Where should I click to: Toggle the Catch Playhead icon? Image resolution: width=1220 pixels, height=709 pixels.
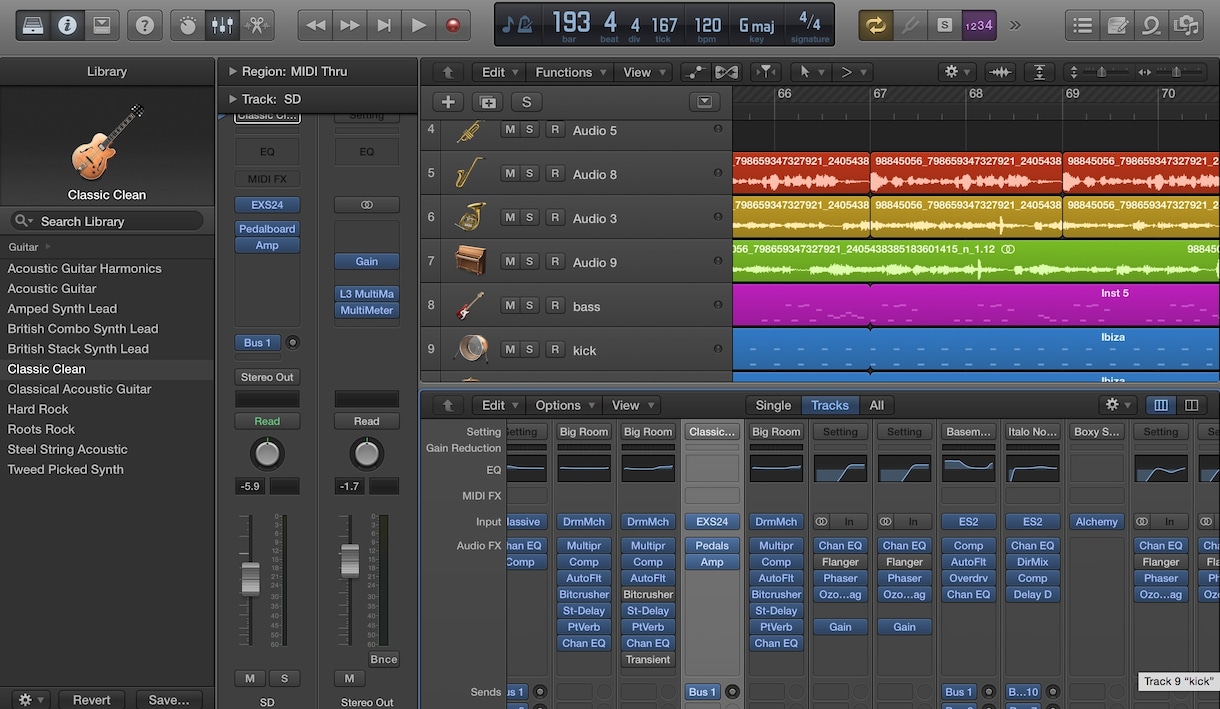(766, 72)
